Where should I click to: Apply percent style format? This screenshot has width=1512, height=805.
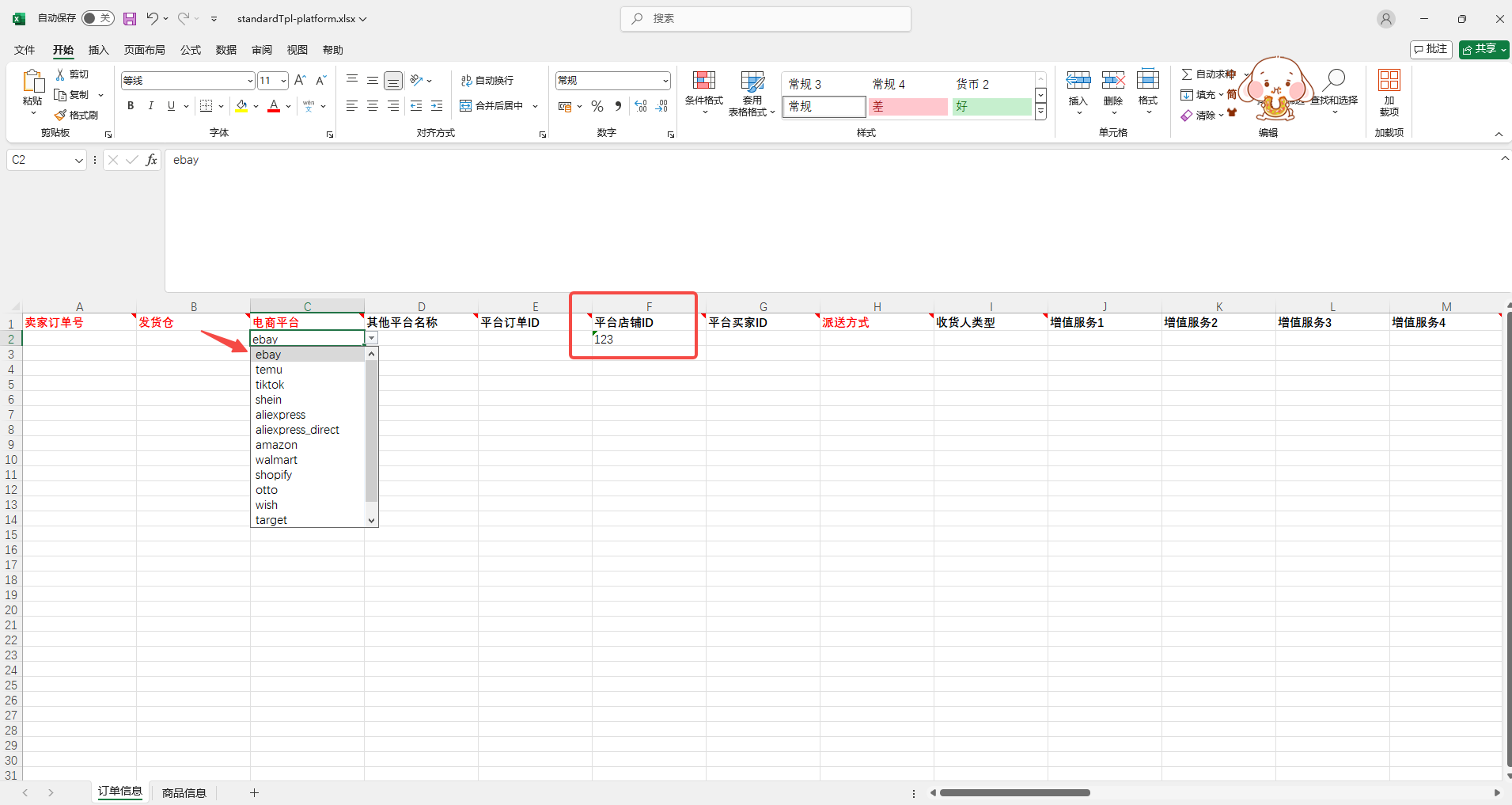click(597, 106)
